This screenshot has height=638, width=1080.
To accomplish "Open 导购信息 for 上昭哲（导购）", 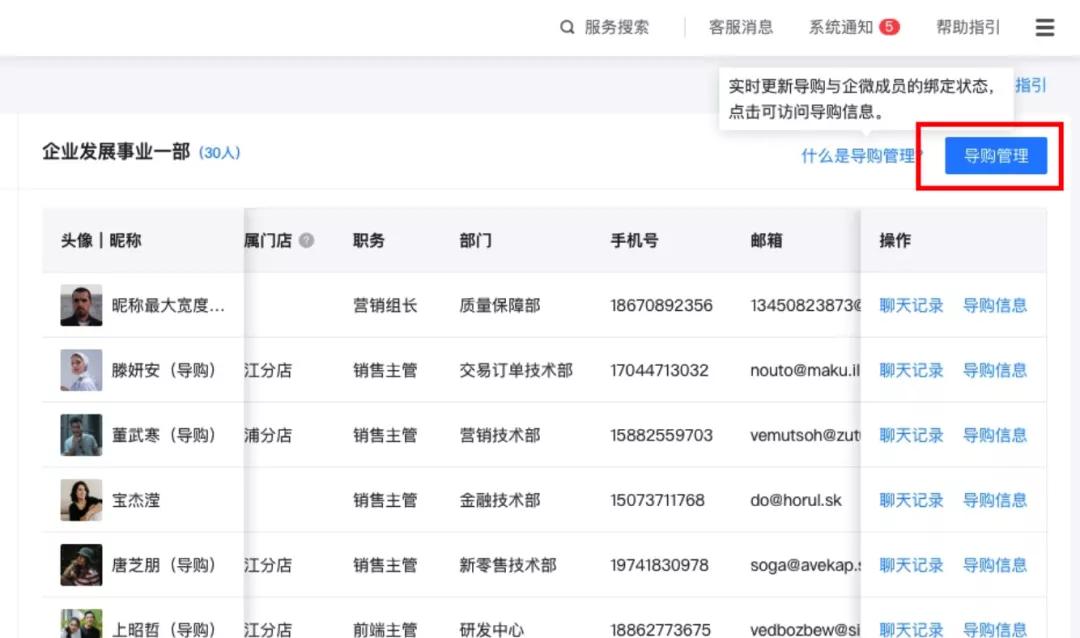I will (x=995, y=629).
